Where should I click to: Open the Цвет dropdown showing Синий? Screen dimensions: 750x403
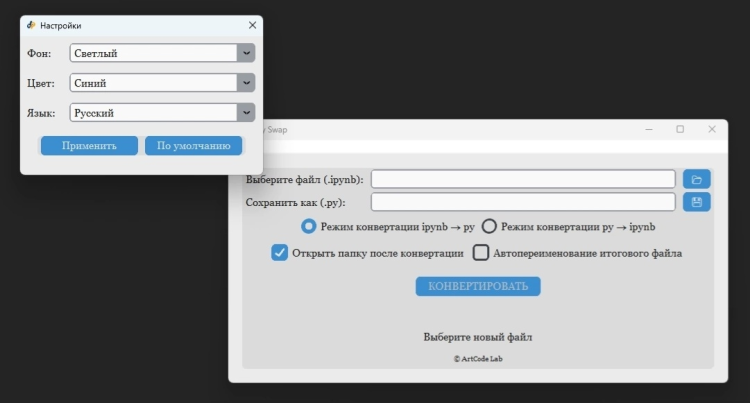point(162,83)
